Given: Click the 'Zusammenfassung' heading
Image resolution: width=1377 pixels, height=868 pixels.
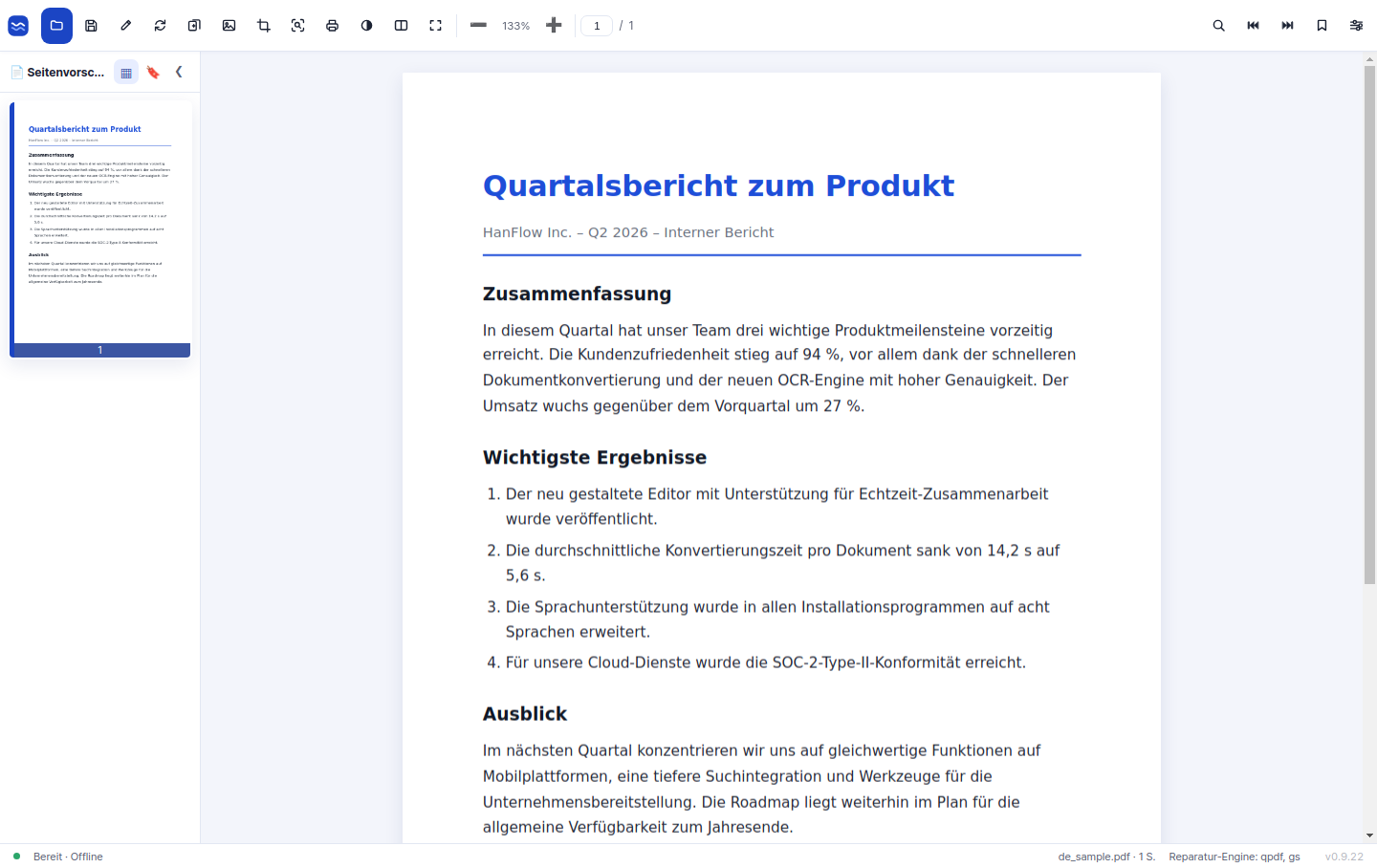Looking at the screenshot, I should pos(577,293).
